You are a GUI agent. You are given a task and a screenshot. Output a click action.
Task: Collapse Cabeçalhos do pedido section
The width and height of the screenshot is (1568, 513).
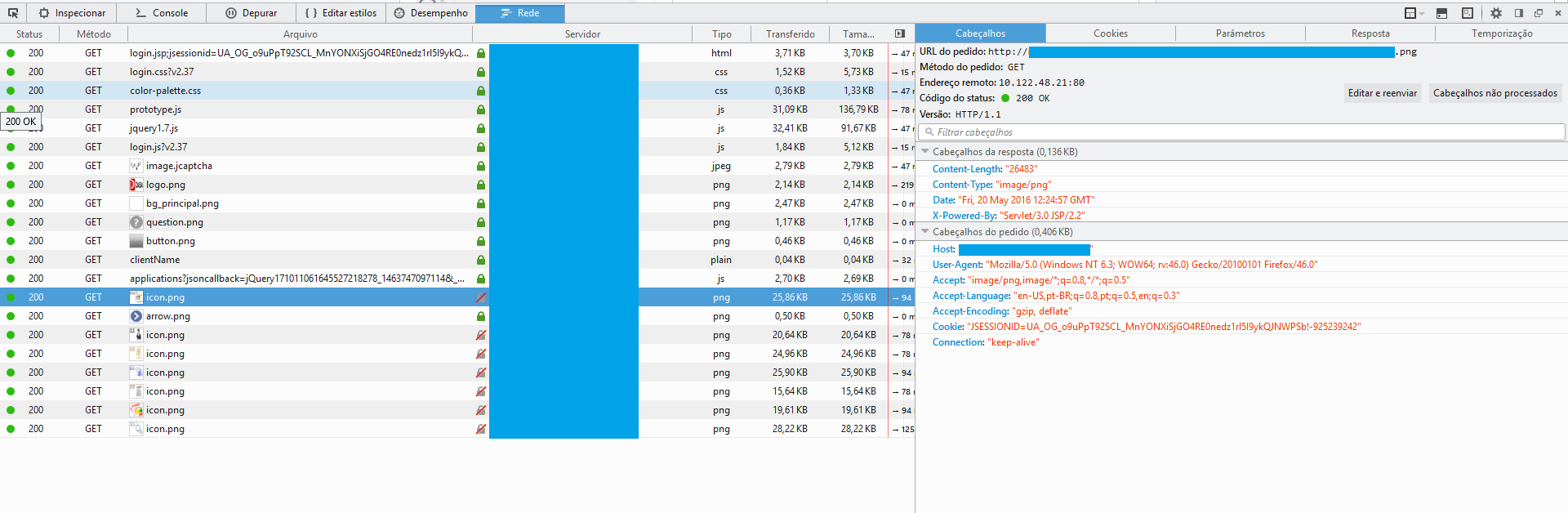925,232
